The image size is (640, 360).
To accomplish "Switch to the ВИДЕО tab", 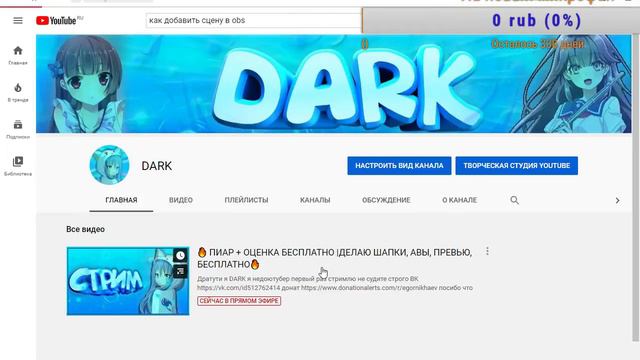I will tap(181, 200).
